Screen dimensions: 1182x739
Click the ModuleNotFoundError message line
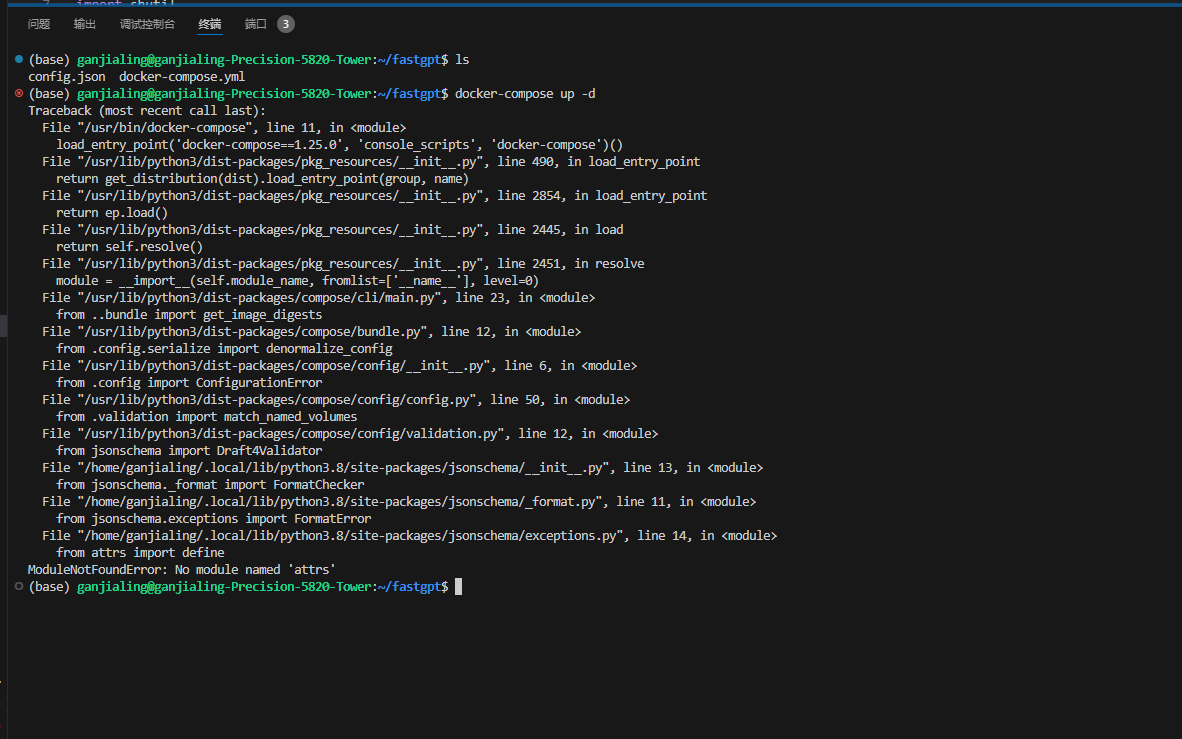point(181,569)
